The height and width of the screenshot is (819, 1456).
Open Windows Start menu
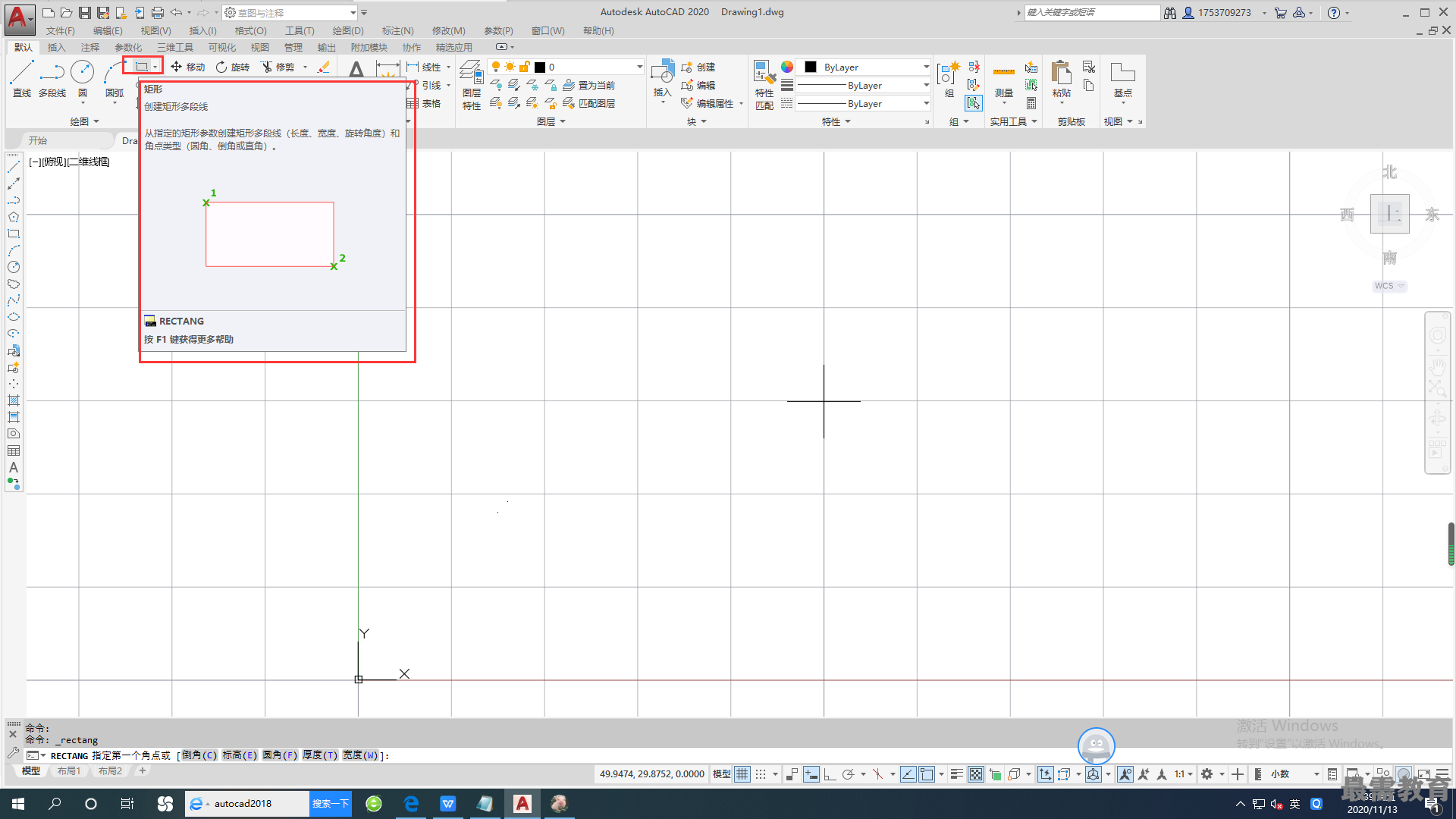(18, 804)
